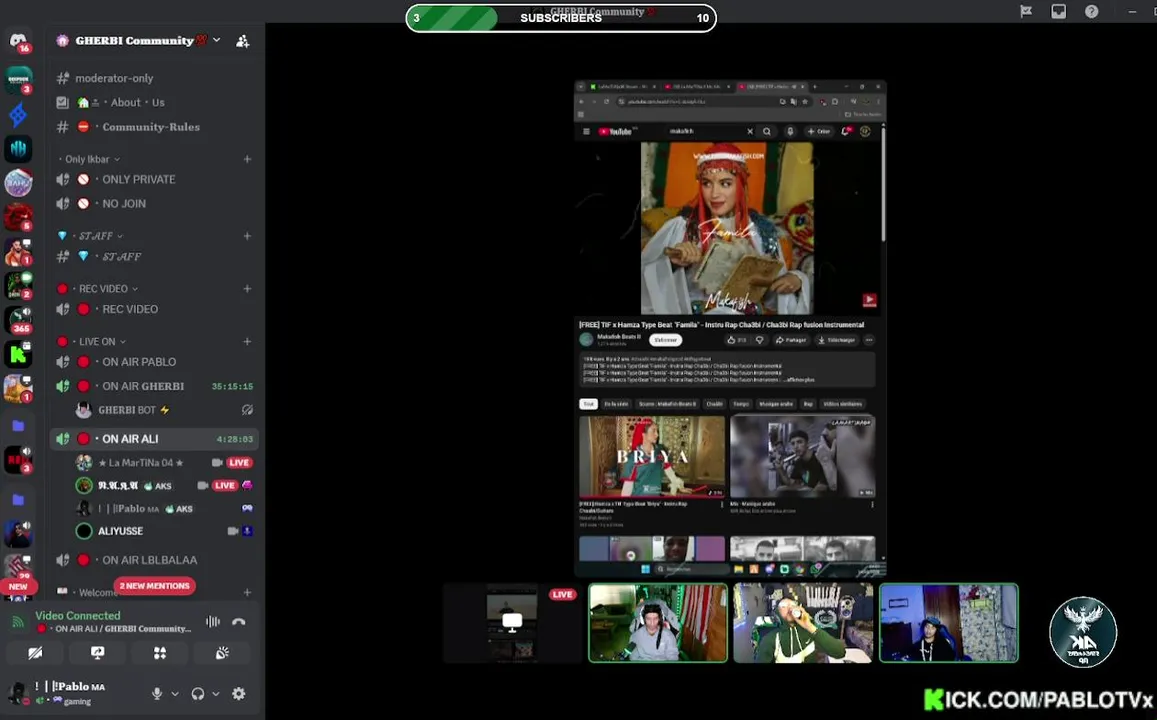1157x720 pixels.
Task: Create channel in Only Ikbar category
Action: [247, 159]
